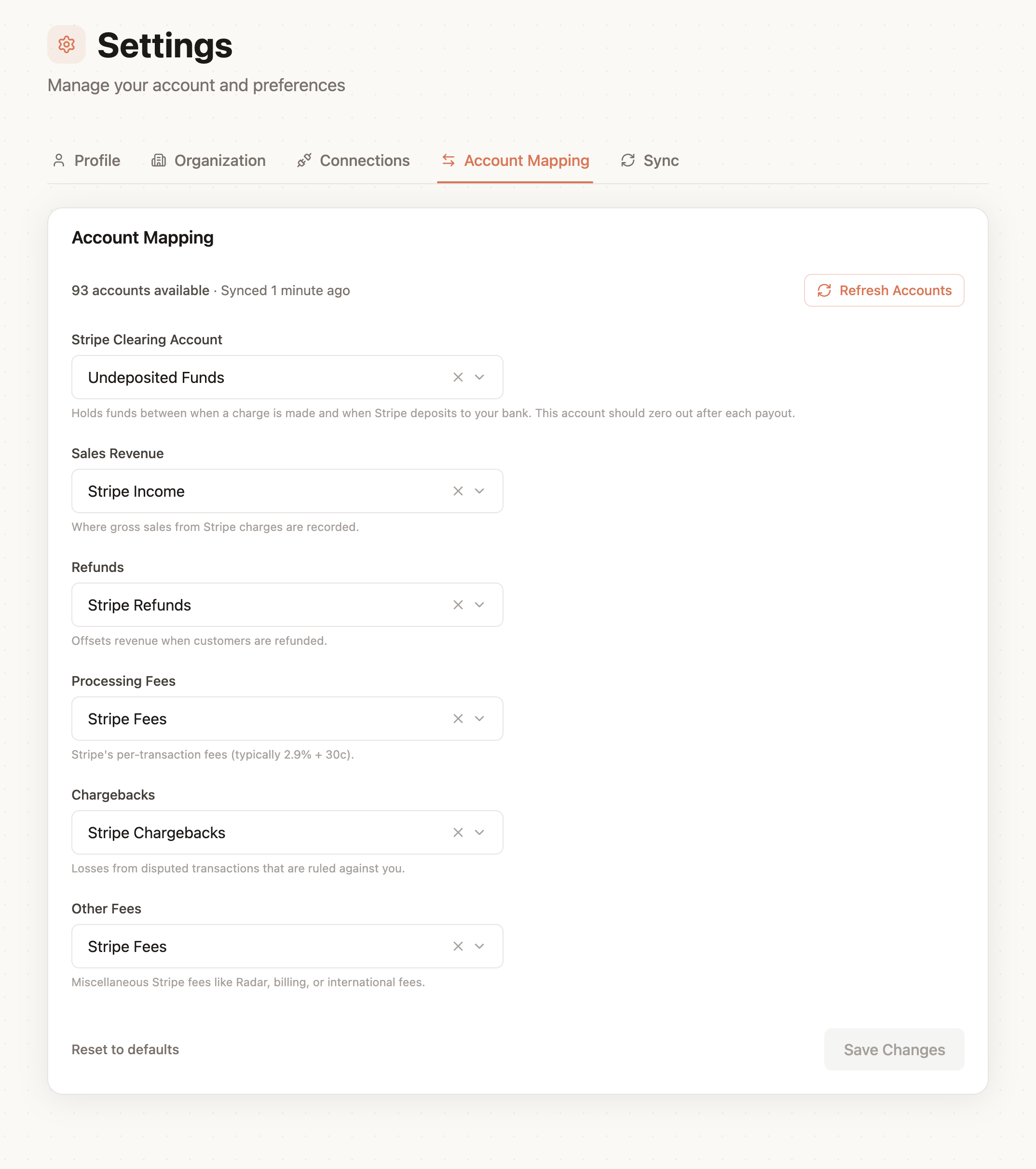Click the settings gear icon beside the Settings heading
Image resolution: width=1036 pixels, height=1169 pixels.
(67, 45)
